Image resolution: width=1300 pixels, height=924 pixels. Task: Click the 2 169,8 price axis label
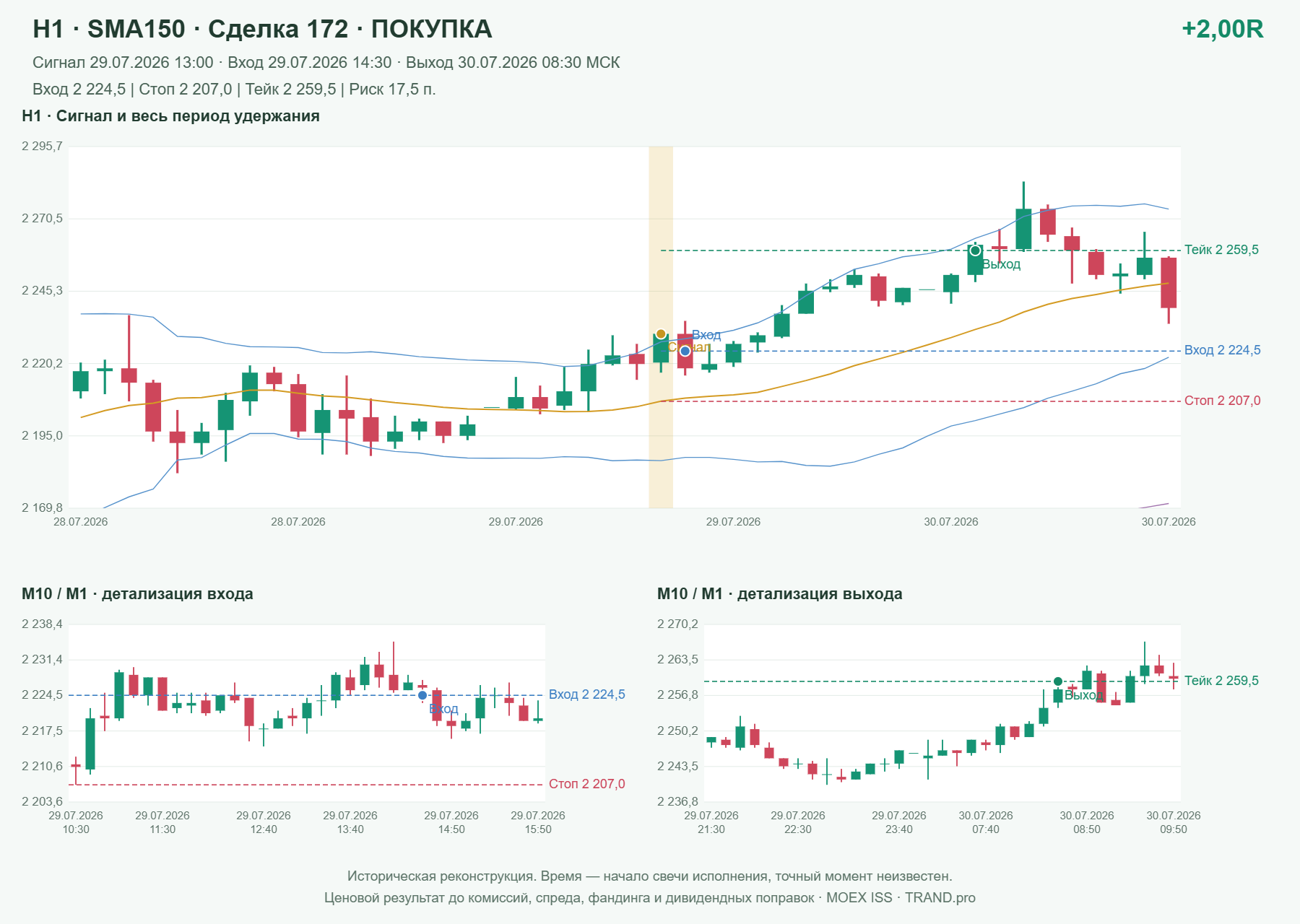tap(42, 507)
